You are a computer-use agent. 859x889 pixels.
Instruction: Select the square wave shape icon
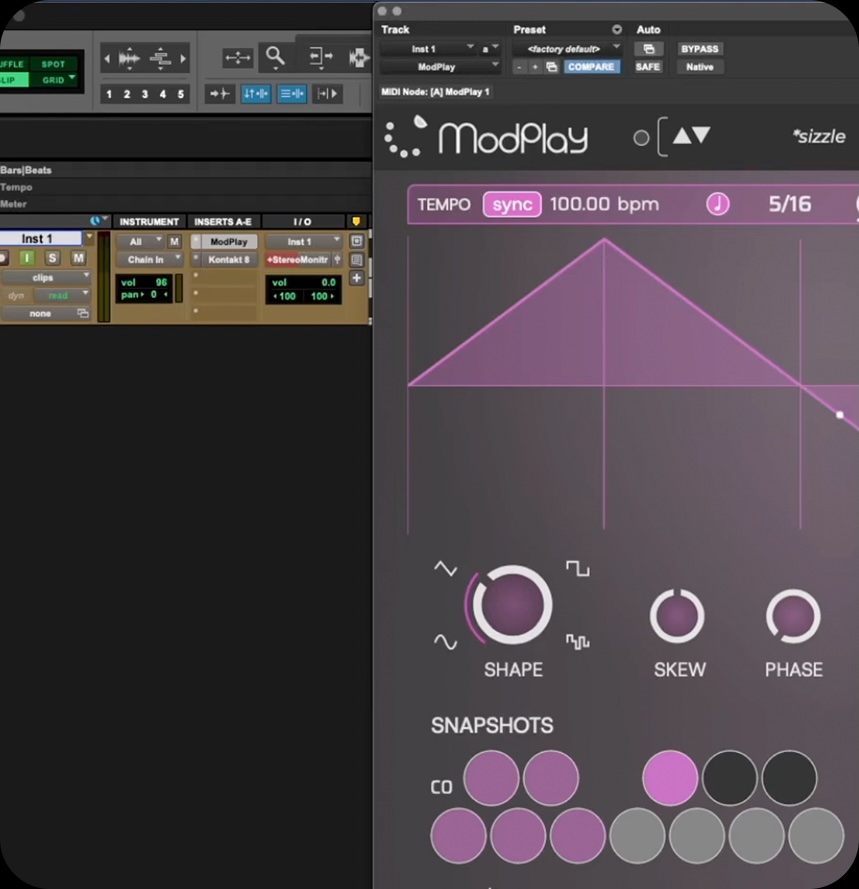click(x=578, y=569)
